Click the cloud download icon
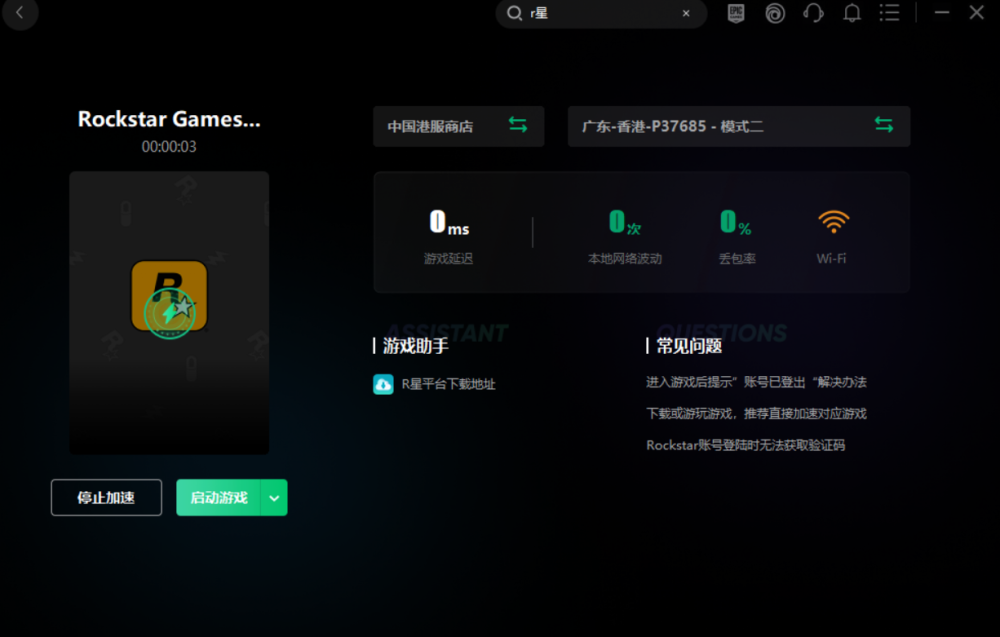The image size is (1000, 637). point(383,384)
